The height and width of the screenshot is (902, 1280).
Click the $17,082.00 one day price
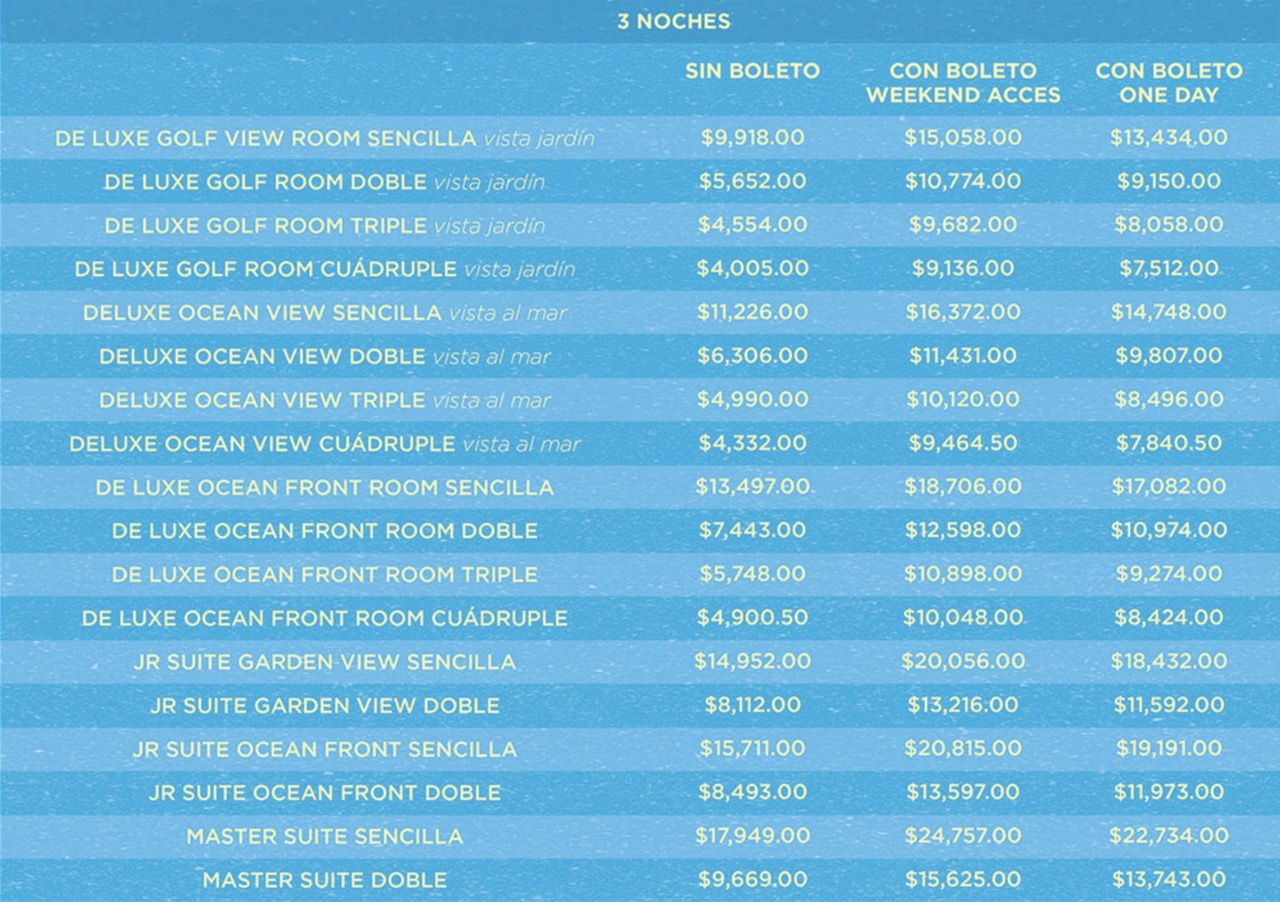[x=1168, y=487]
